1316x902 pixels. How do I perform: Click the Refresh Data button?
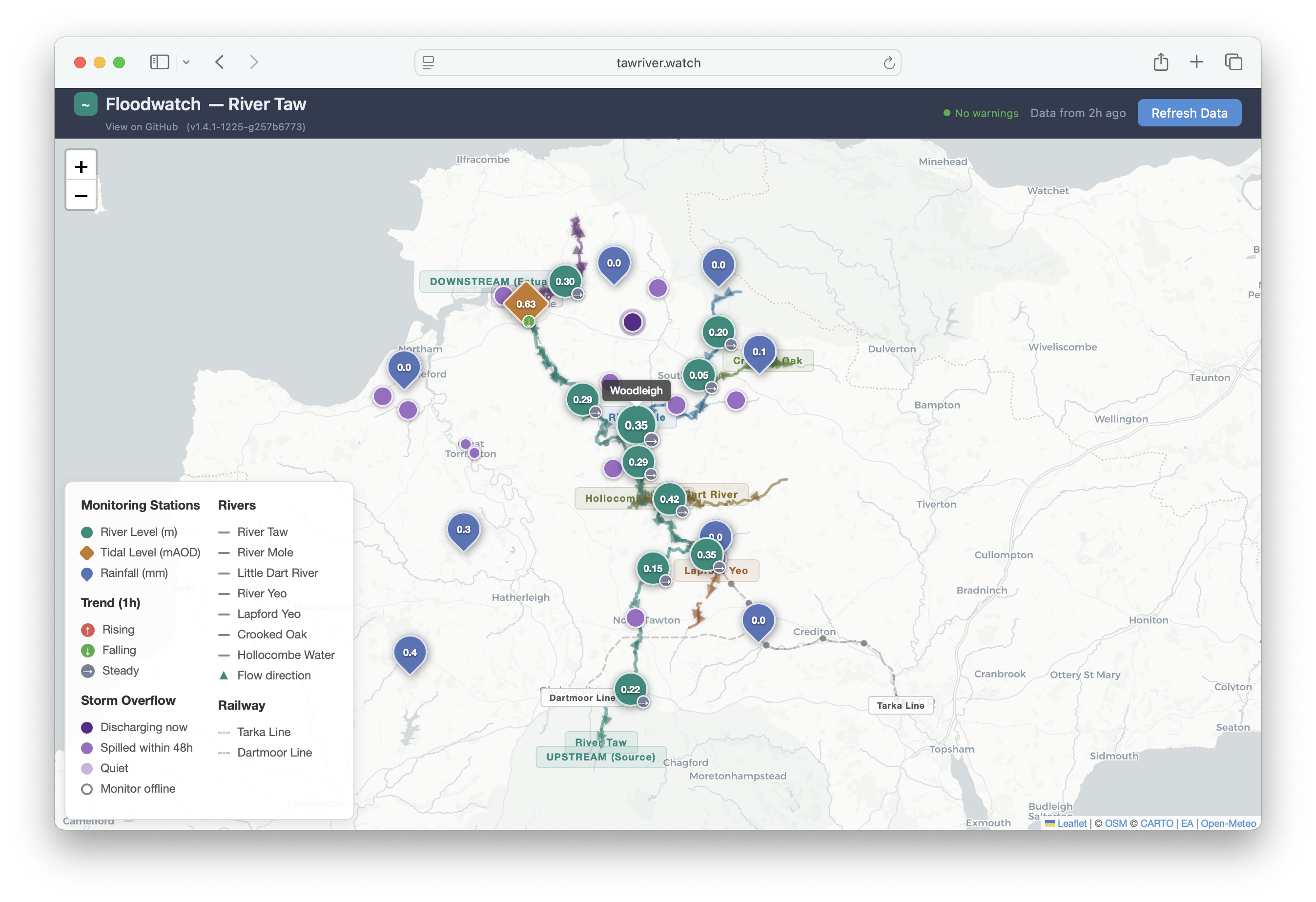(1189, 113)
